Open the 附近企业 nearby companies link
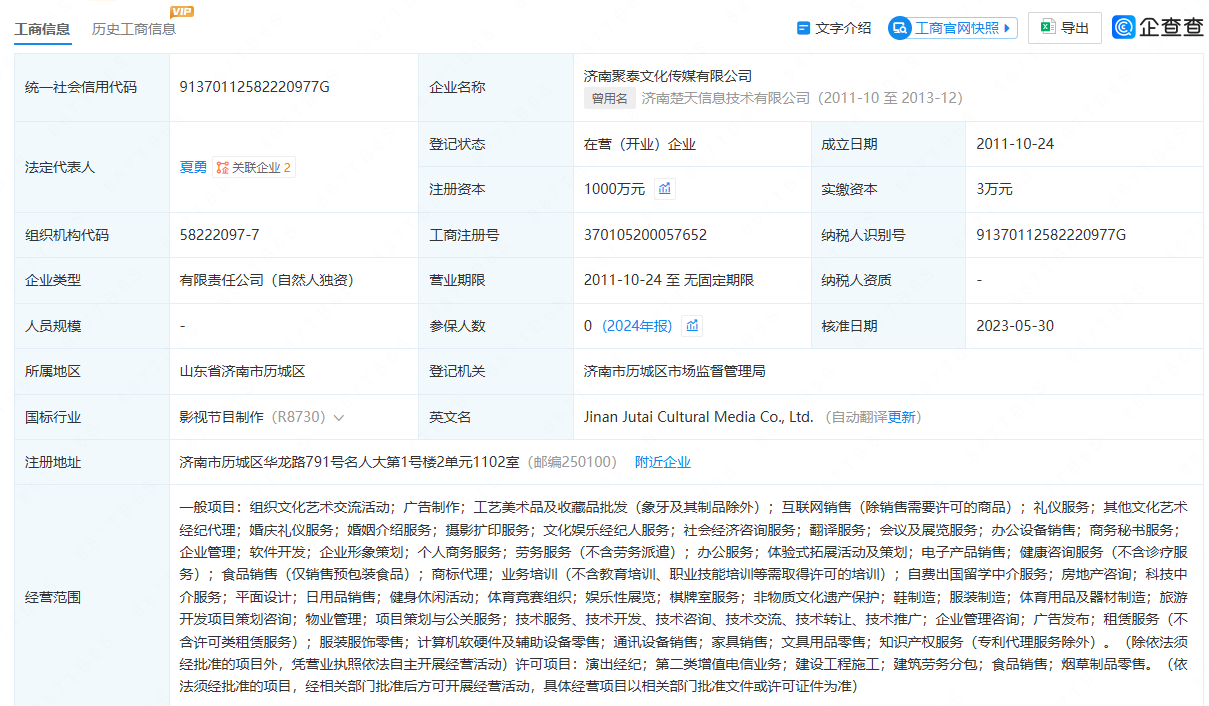The height and width of the screenshot is (706, 1209). (662, 462)
